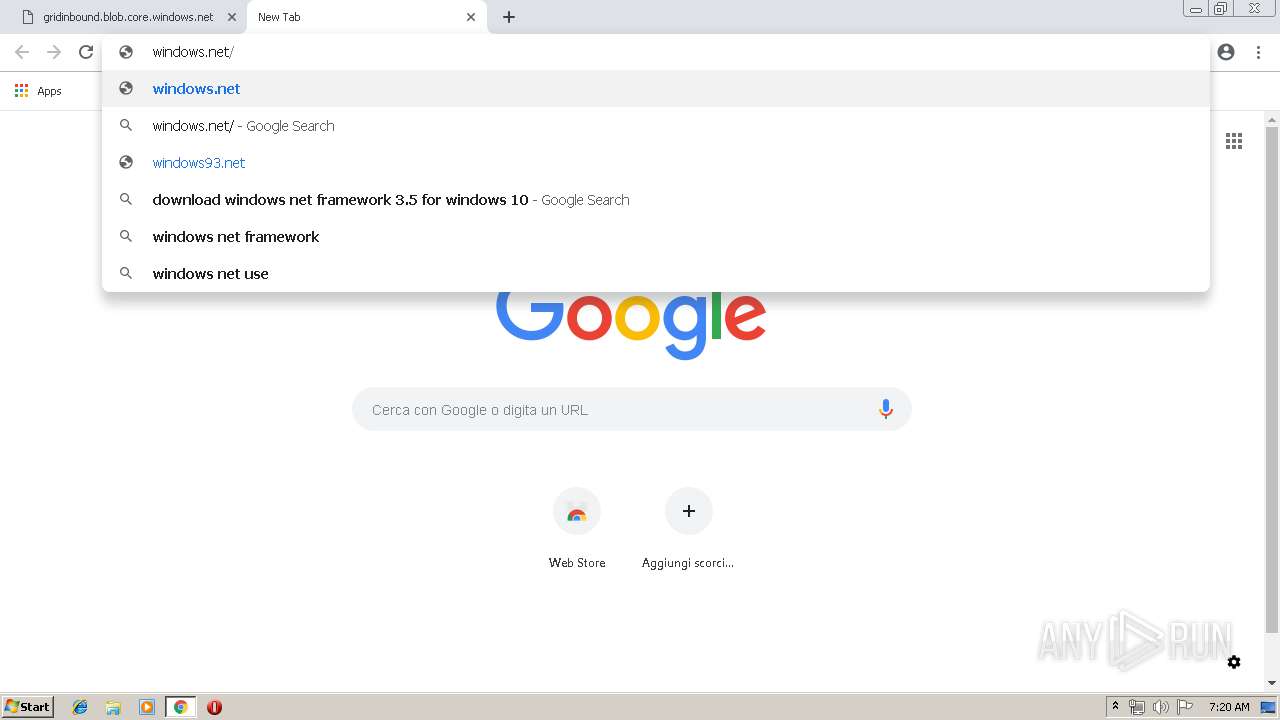Show hidden system tray icons arrow
The width and height of the screenshot is (1280, 720).
tap(1115, 706)
